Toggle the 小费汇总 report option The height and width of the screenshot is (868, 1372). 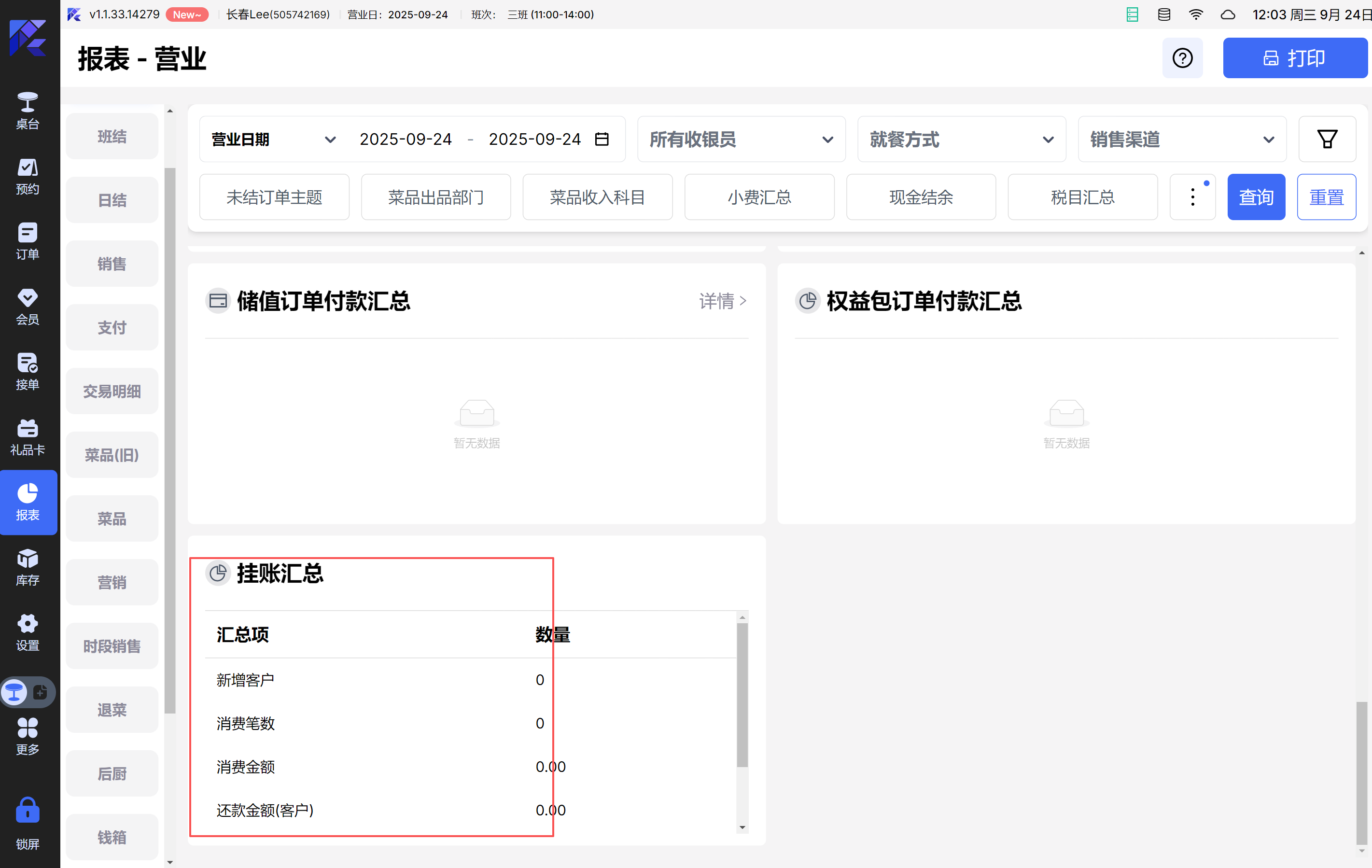(759, 197)
